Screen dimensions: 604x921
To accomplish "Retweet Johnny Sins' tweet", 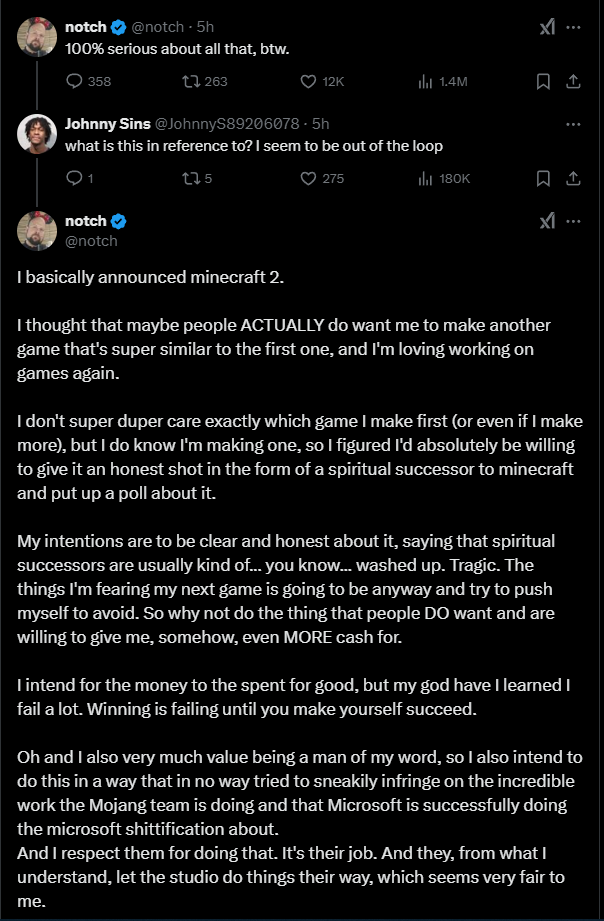I will click(x=197, y=178).
